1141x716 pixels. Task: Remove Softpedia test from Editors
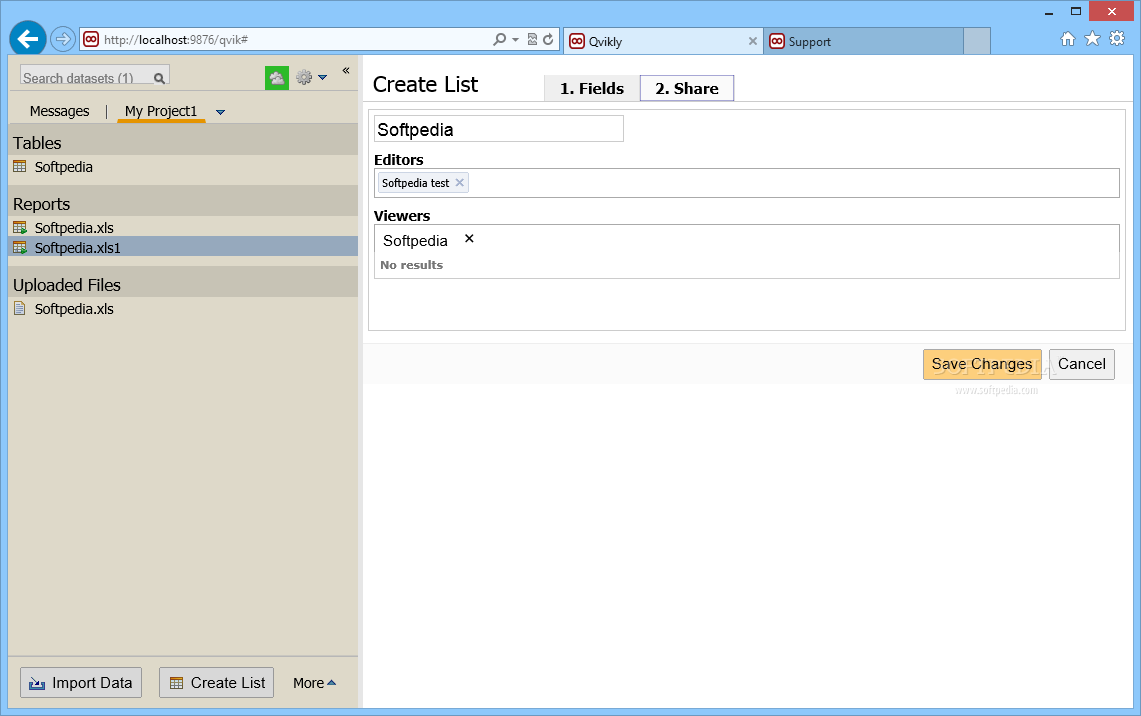[x=459, y=183]
